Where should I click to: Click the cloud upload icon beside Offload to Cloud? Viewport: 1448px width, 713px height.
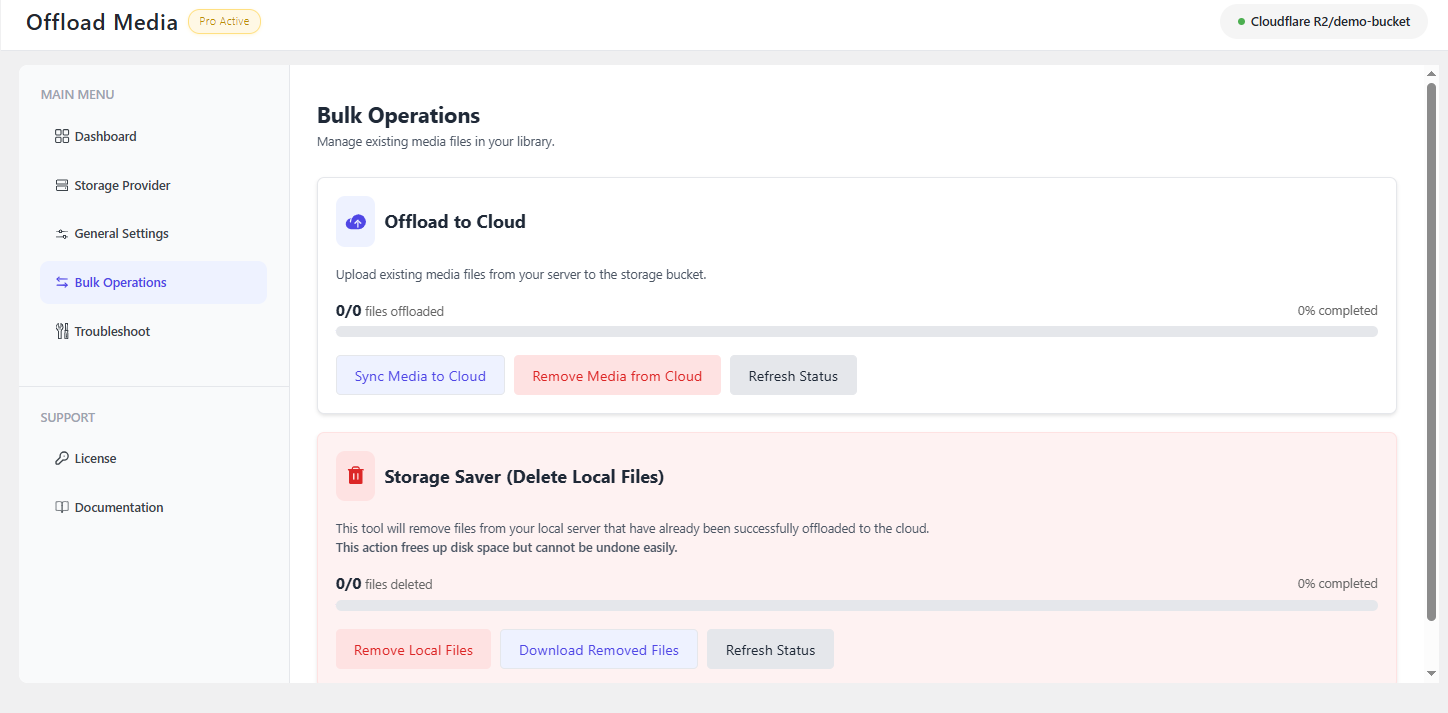point(355,221)
